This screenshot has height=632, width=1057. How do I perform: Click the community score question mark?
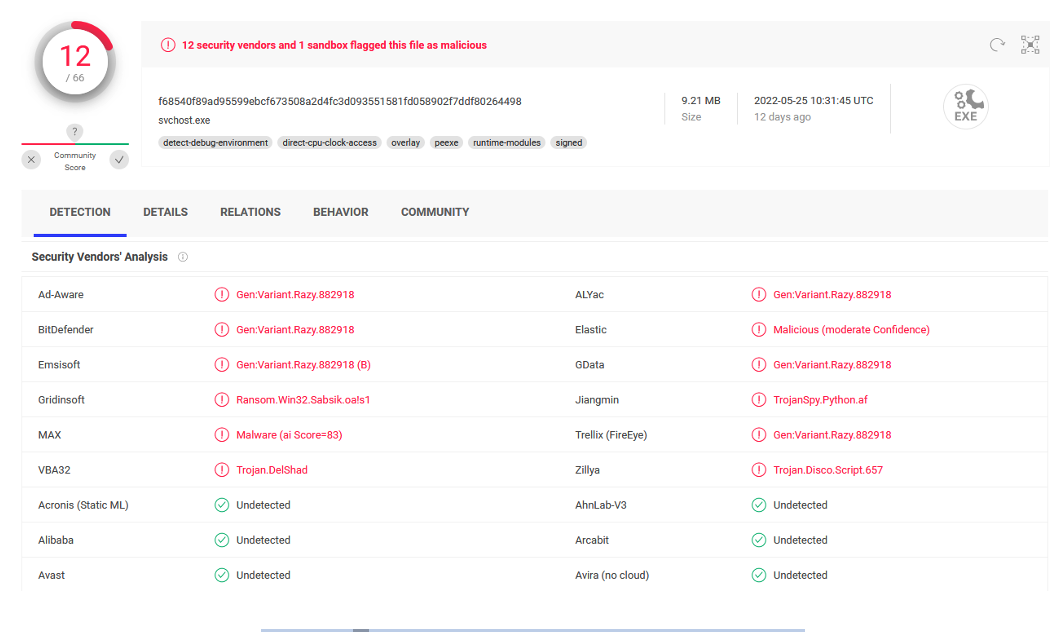(x=75, y=131)
